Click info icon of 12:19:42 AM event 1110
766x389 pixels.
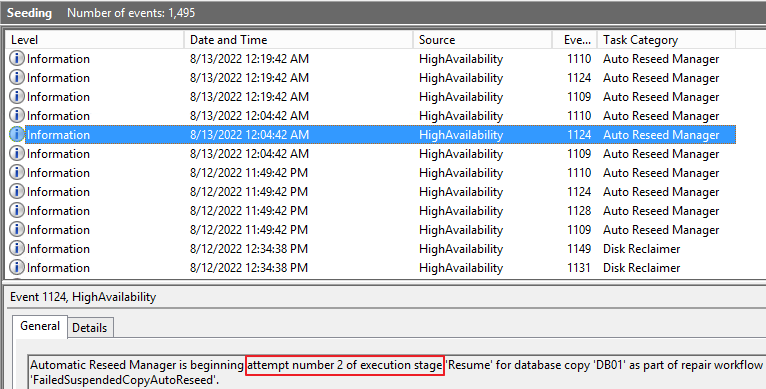coord(17,59)
